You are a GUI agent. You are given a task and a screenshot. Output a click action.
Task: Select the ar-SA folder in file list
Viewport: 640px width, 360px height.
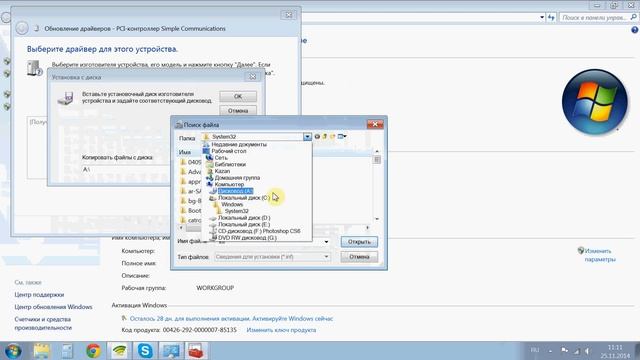tap(191, 191)
